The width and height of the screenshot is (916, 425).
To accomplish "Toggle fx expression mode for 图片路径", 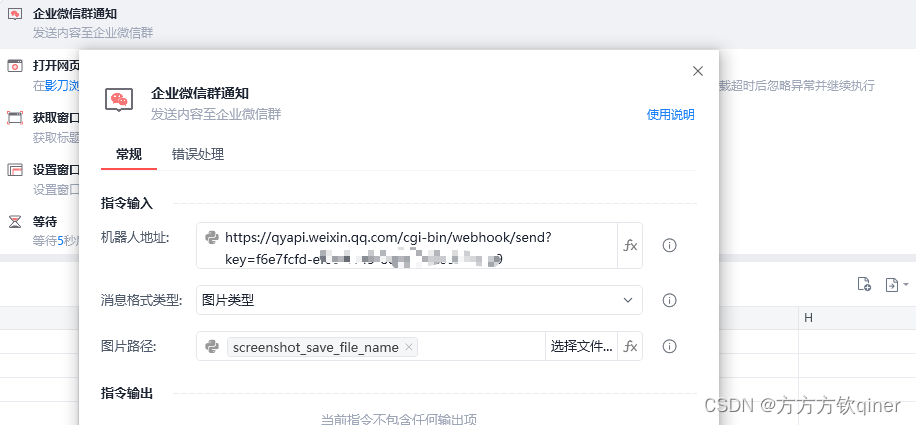I will (630, 347).
